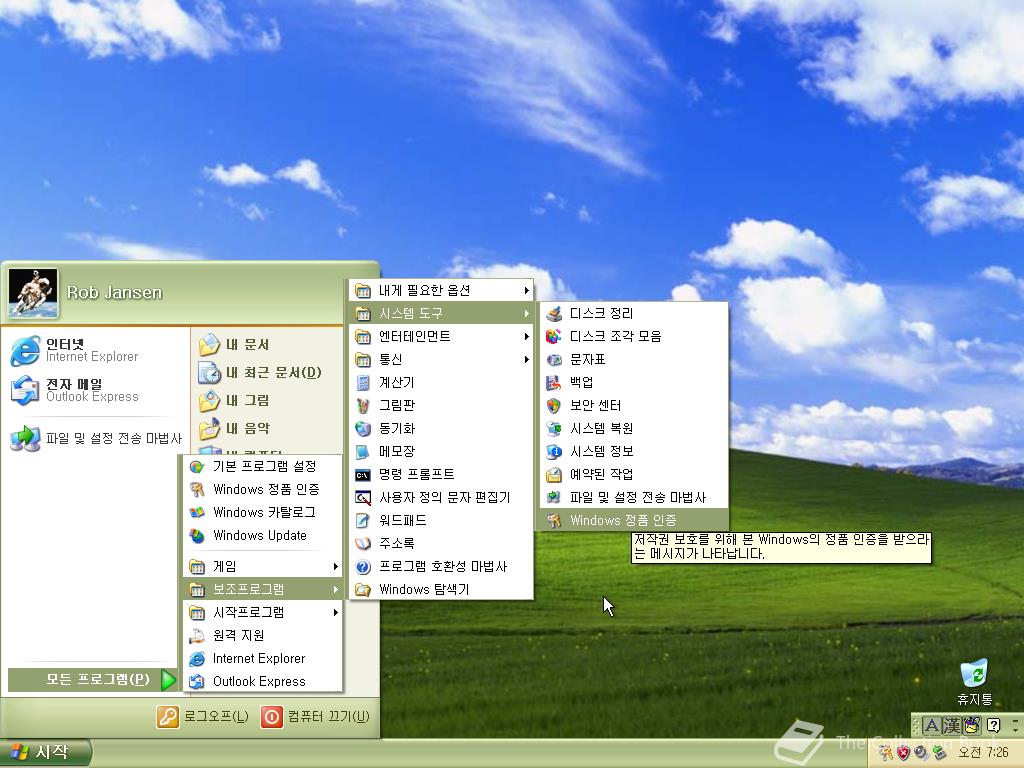The height and width of the screenshot is (768, 1024).
Task: Expand 시스템 도구 submenu
Action: coord(441,313)
